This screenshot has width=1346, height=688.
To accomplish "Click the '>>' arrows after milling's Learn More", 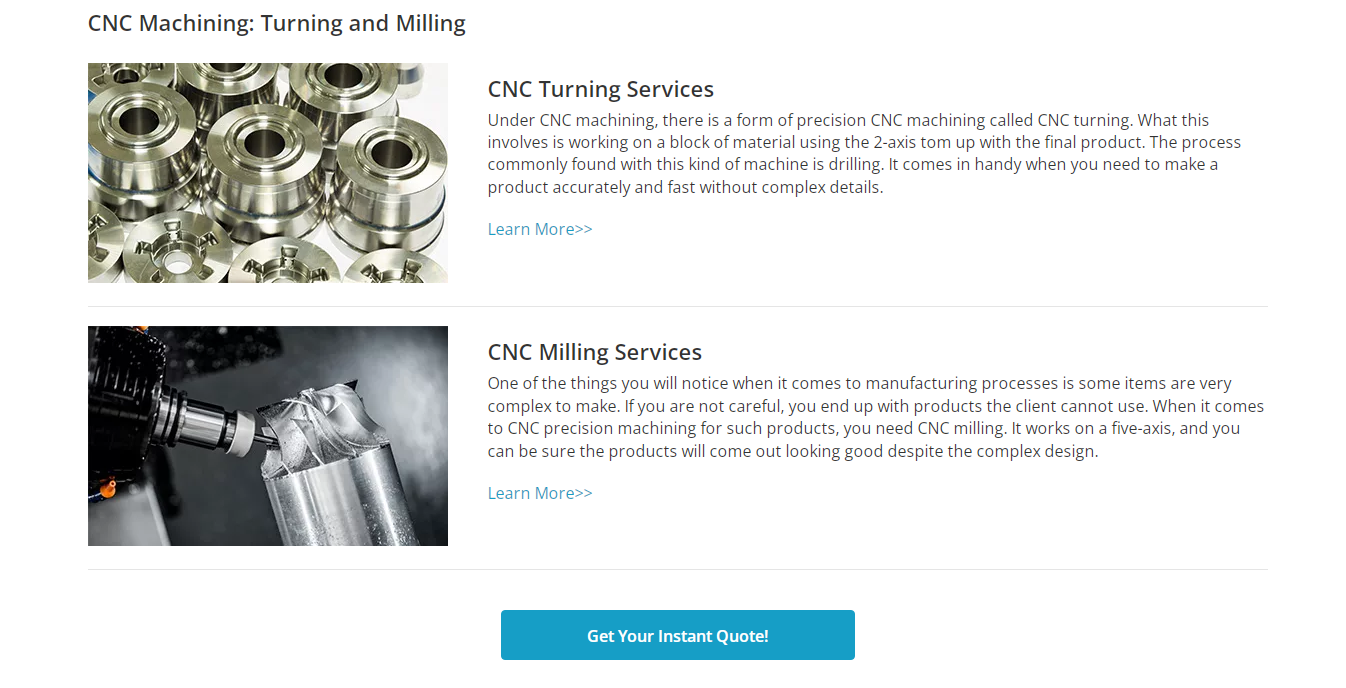I will 584,493.
